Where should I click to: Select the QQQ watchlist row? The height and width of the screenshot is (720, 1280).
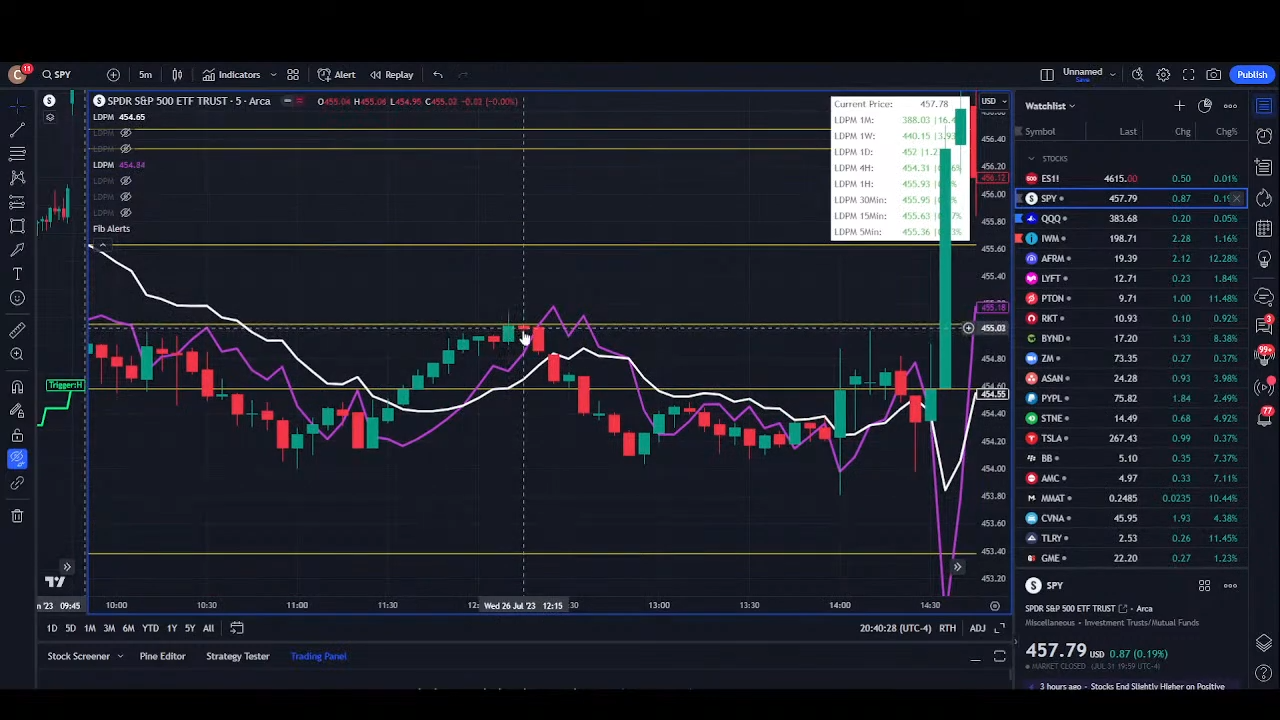pos(1132,218)
